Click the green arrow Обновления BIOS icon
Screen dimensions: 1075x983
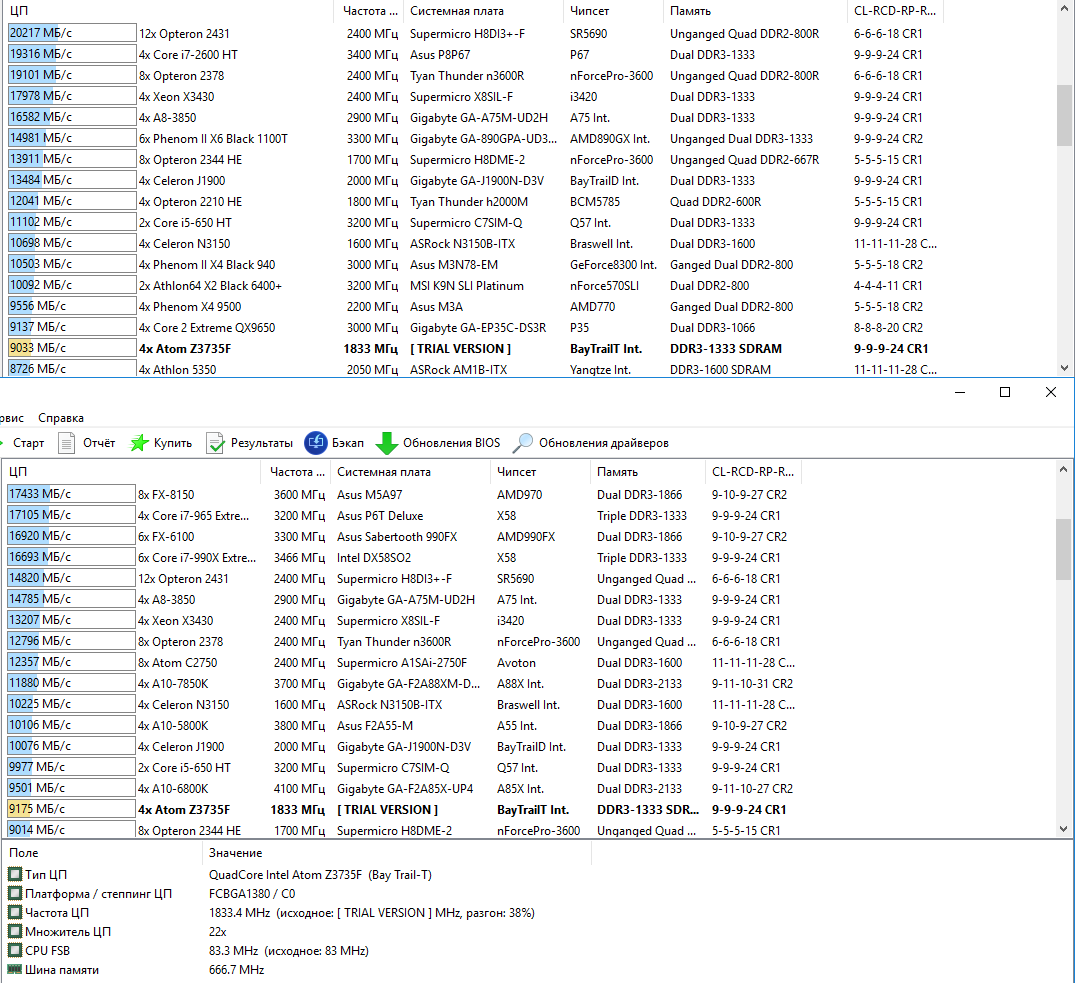click(387, 443)
